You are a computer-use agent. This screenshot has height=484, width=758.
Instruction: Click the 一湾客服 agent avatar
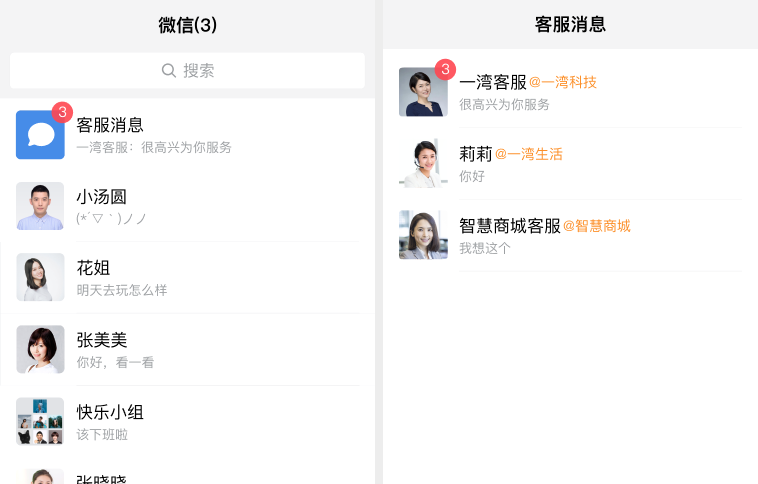pyautogui.click(x=422, y=92)
